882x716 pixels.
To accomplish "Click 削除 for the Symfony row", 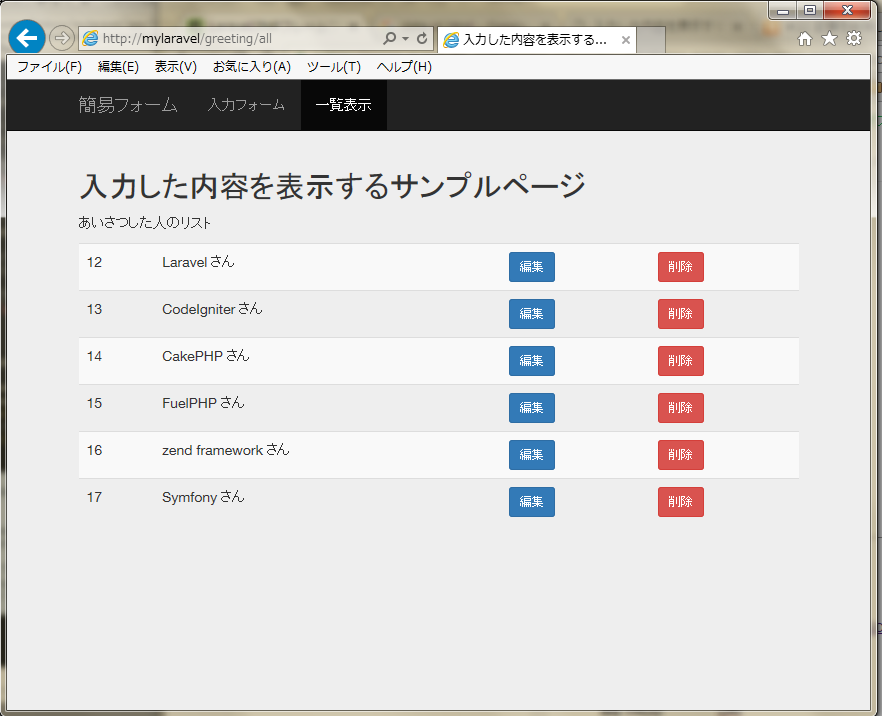I will coord(680,502).
